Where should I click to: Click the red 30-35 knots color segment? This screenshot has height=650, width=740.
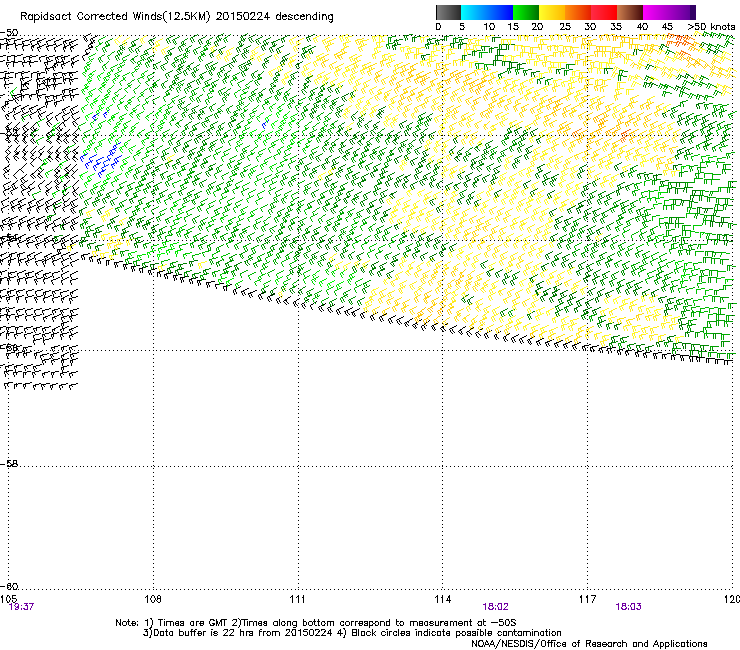point(604,12)
